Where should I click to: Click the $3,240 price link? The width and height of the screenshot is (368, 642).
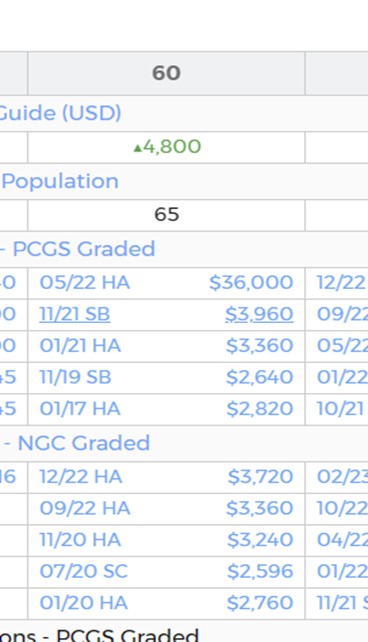coord(260,540)
